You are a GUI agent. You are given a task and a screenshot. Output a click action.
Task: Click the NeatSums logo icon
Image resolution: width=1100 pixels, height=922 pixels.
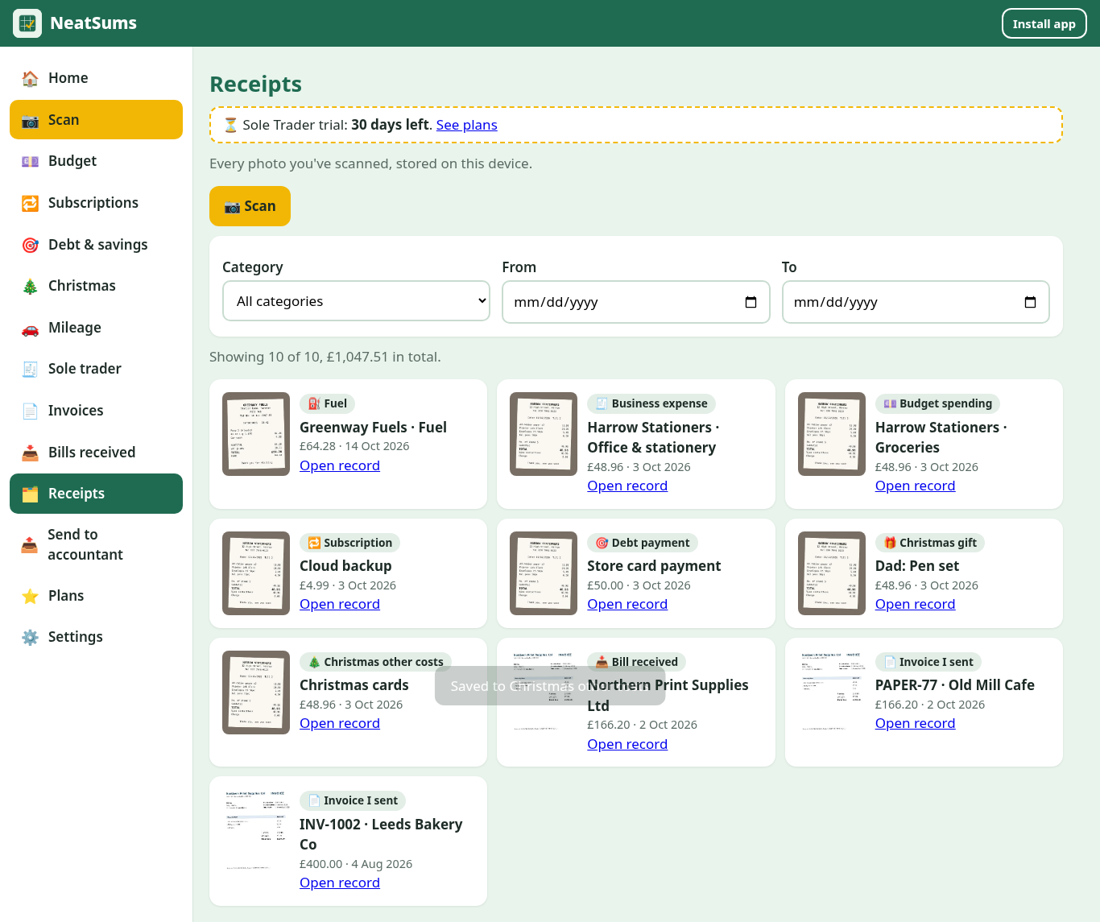point(27,23)
